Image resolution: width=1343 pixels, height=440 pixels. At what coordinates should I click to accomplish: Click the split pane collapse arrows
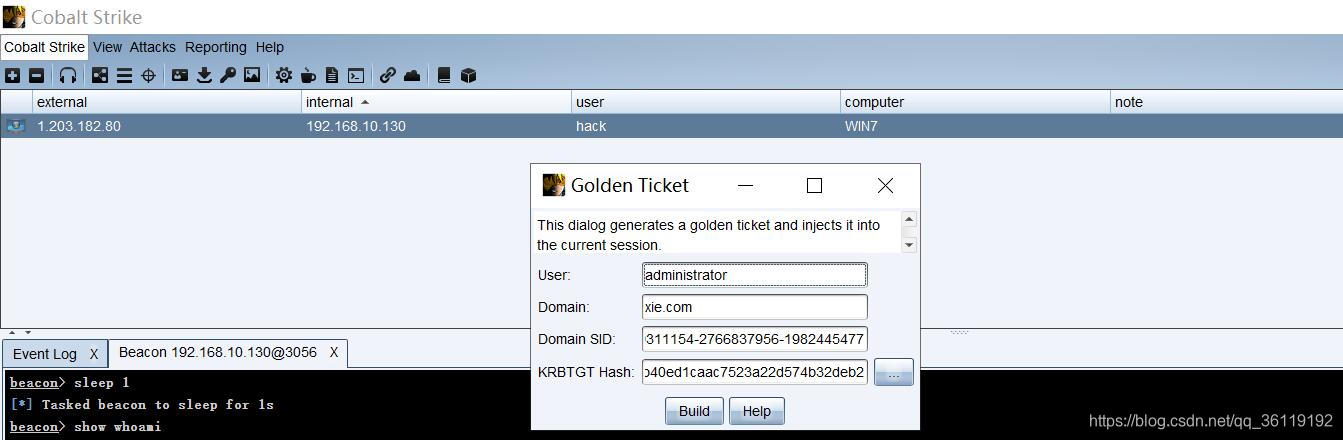[x=20, y=332]
